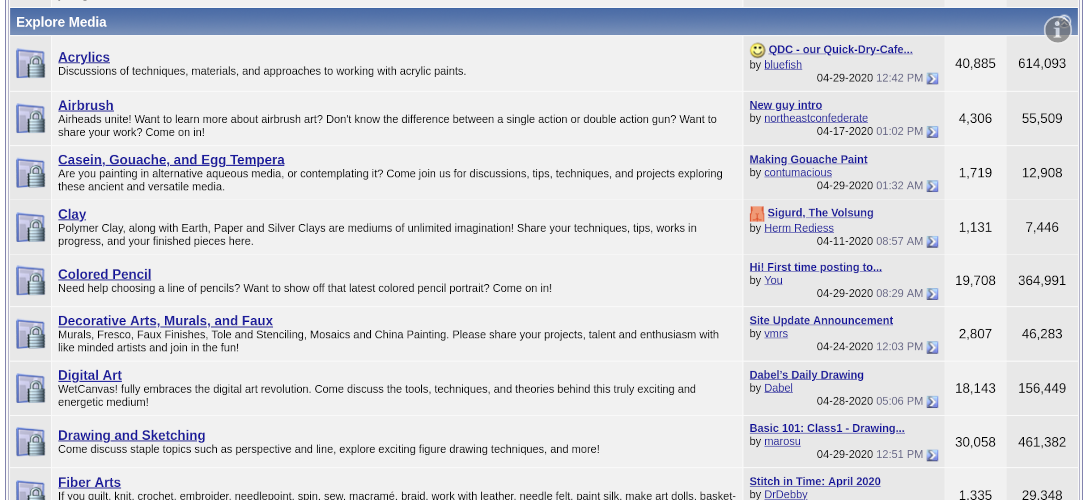Open Decorative Arts, Murals, and Faux forum
The image size is (1088, 500).
(165, 321)
